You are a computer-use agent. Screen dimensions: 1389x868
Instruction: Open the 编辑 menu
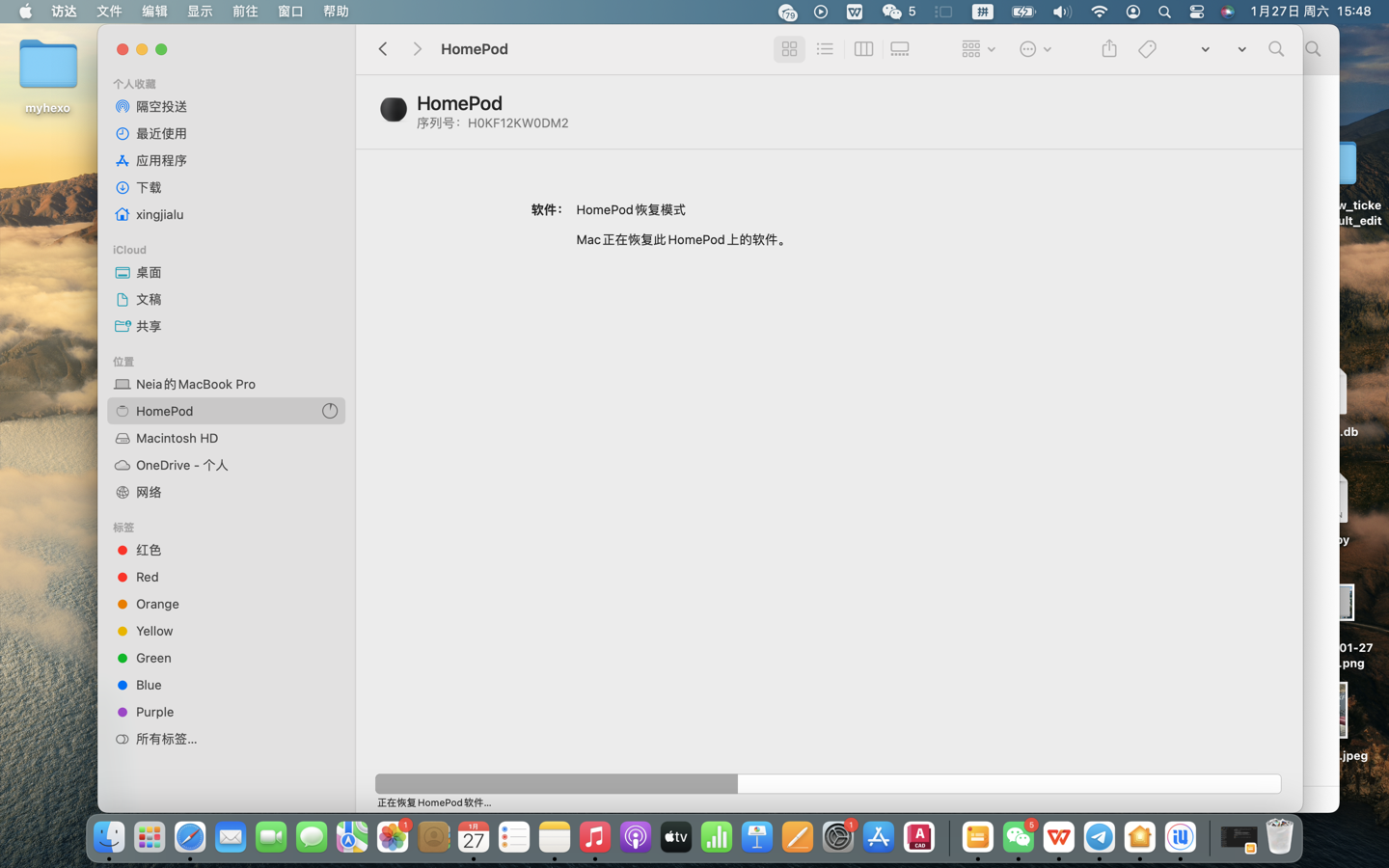pyautogui.click(x=154, y=12)
